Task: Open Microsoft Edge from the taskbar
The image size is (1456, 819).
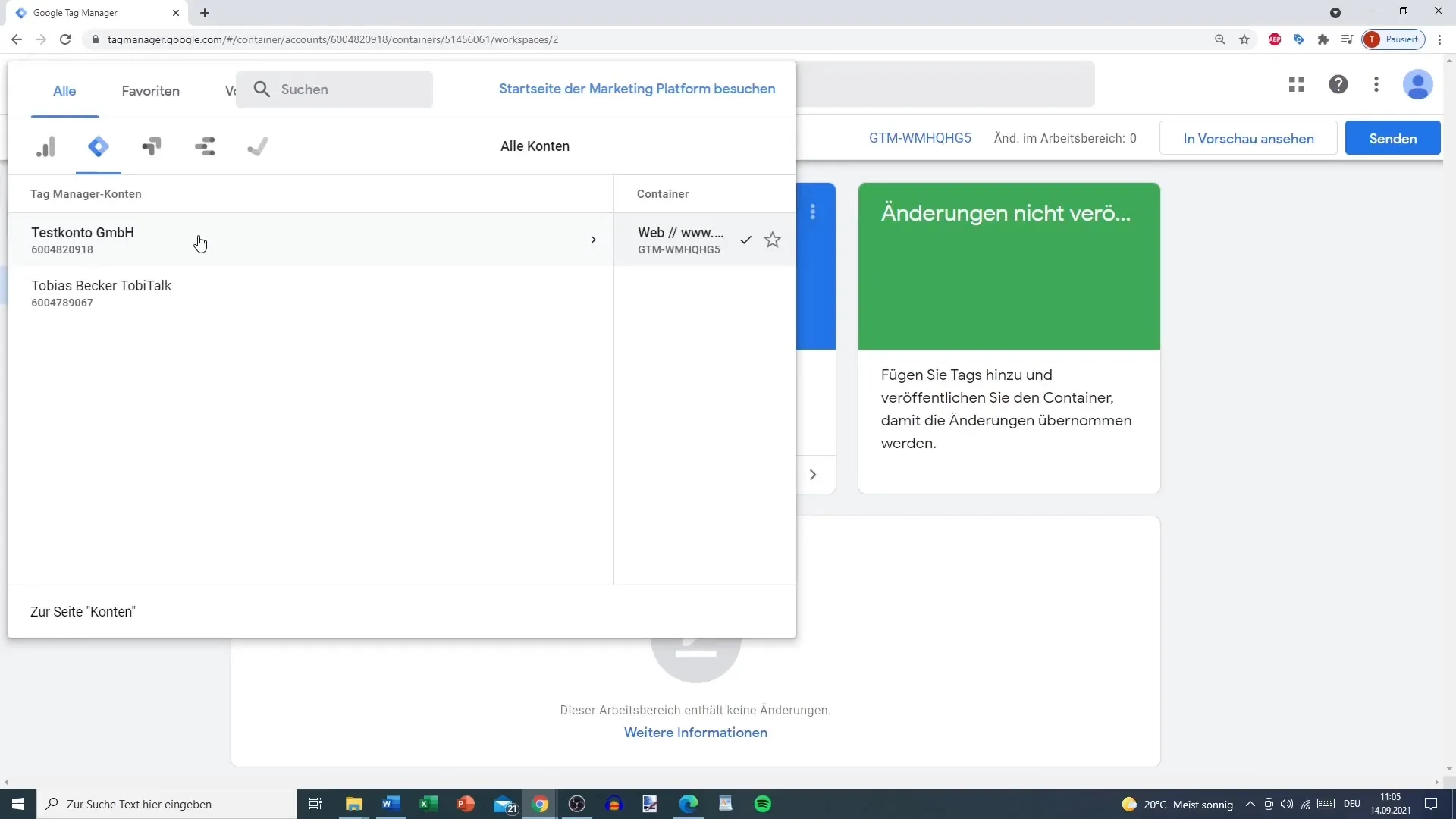Action: tap(689, 804)
